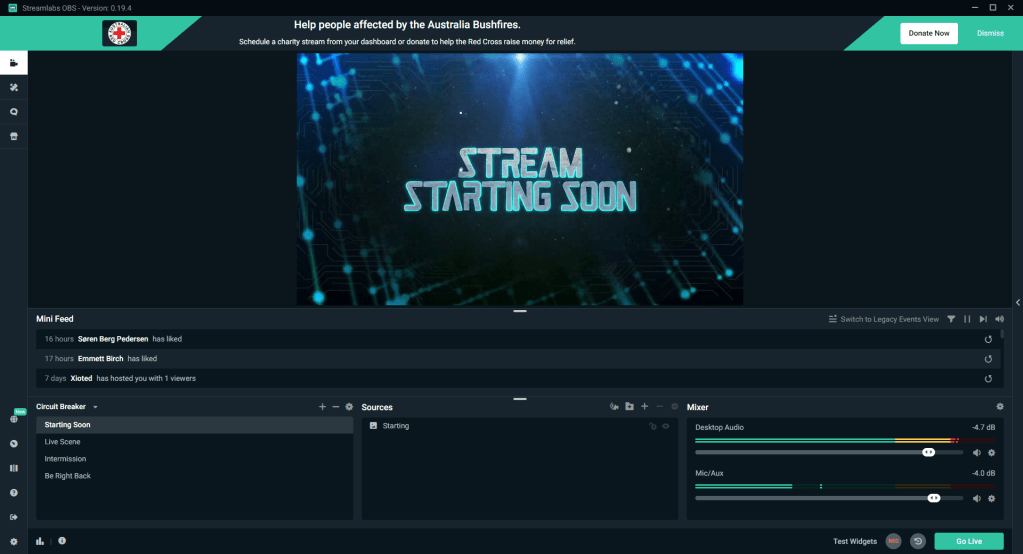Skip the current alert in Mini Feed
Image resolution: width=1023 pixels, height=554 pixels.
983,319
